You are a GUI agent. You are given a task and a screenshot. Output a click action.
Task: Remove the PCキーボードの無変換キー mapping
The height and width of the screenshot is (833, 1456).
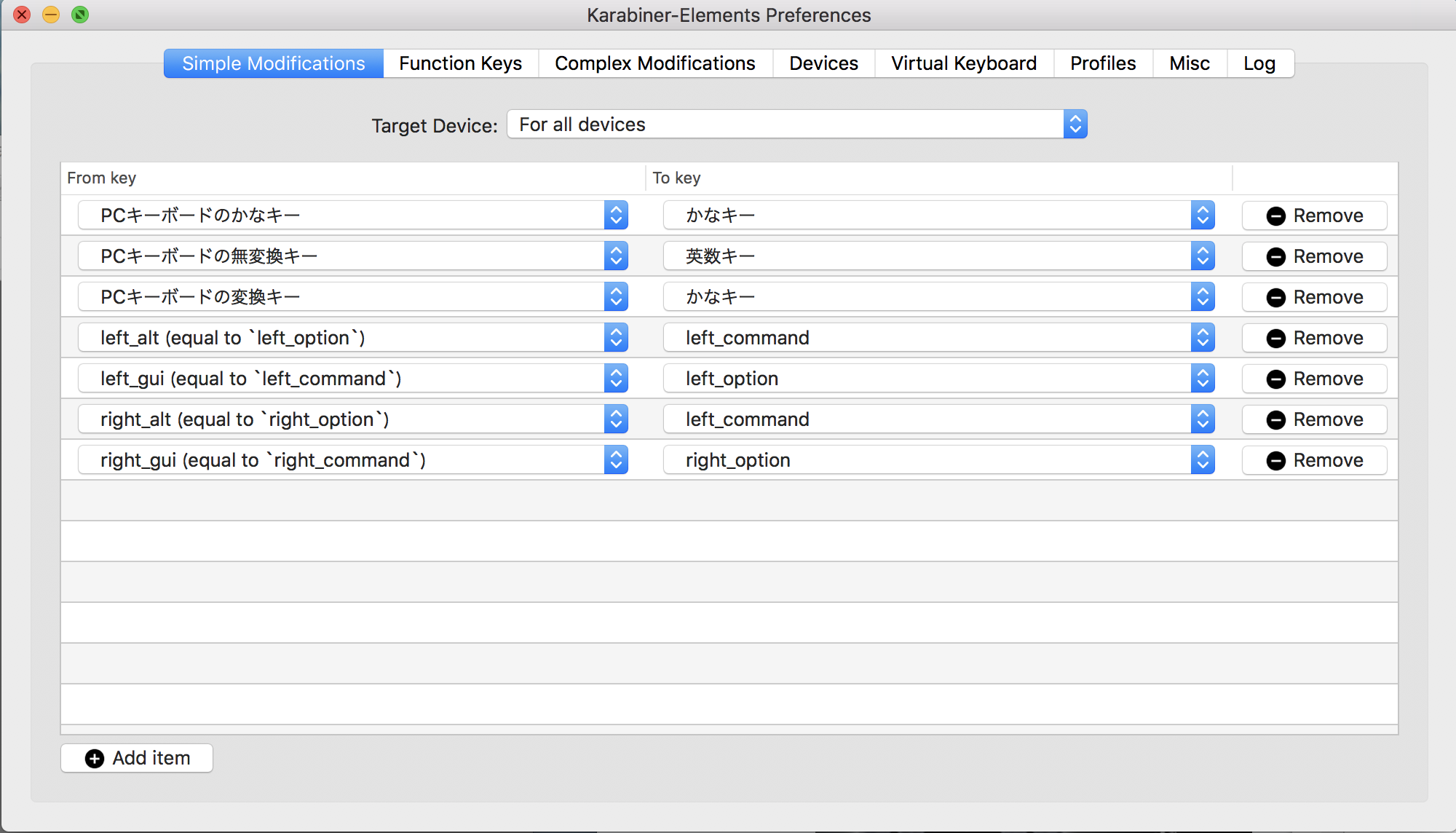coord(1315,256)
